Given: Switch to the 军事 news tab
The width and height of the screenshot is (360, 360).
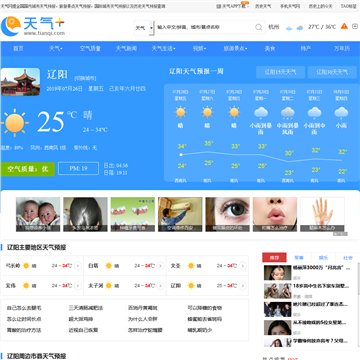Looking at the screenshot, I should (x=299, y=258).
